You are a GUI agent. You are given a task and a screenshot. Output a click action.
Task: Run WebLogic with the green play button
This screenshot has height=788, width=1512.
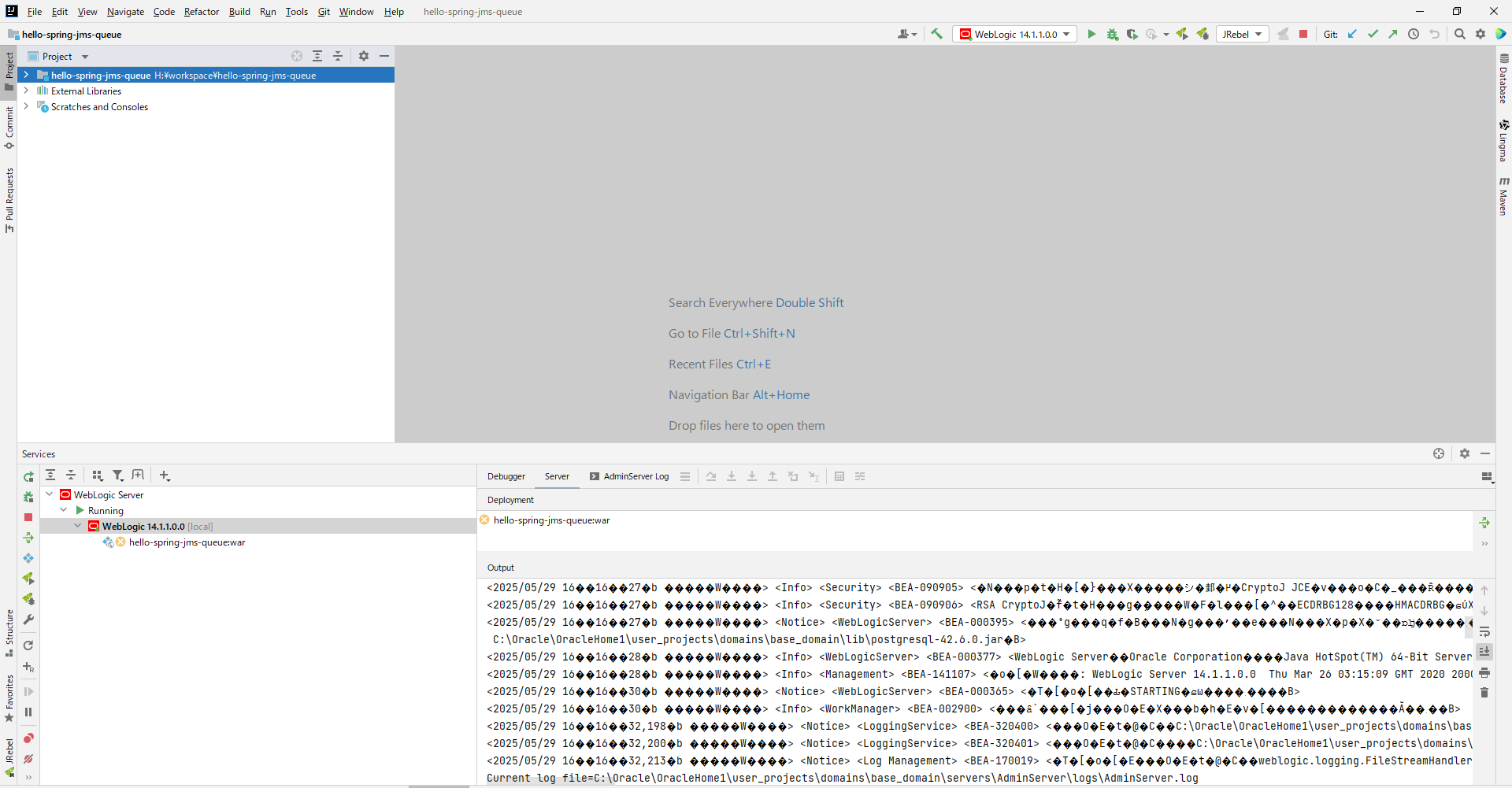(x=1091, y=34)
